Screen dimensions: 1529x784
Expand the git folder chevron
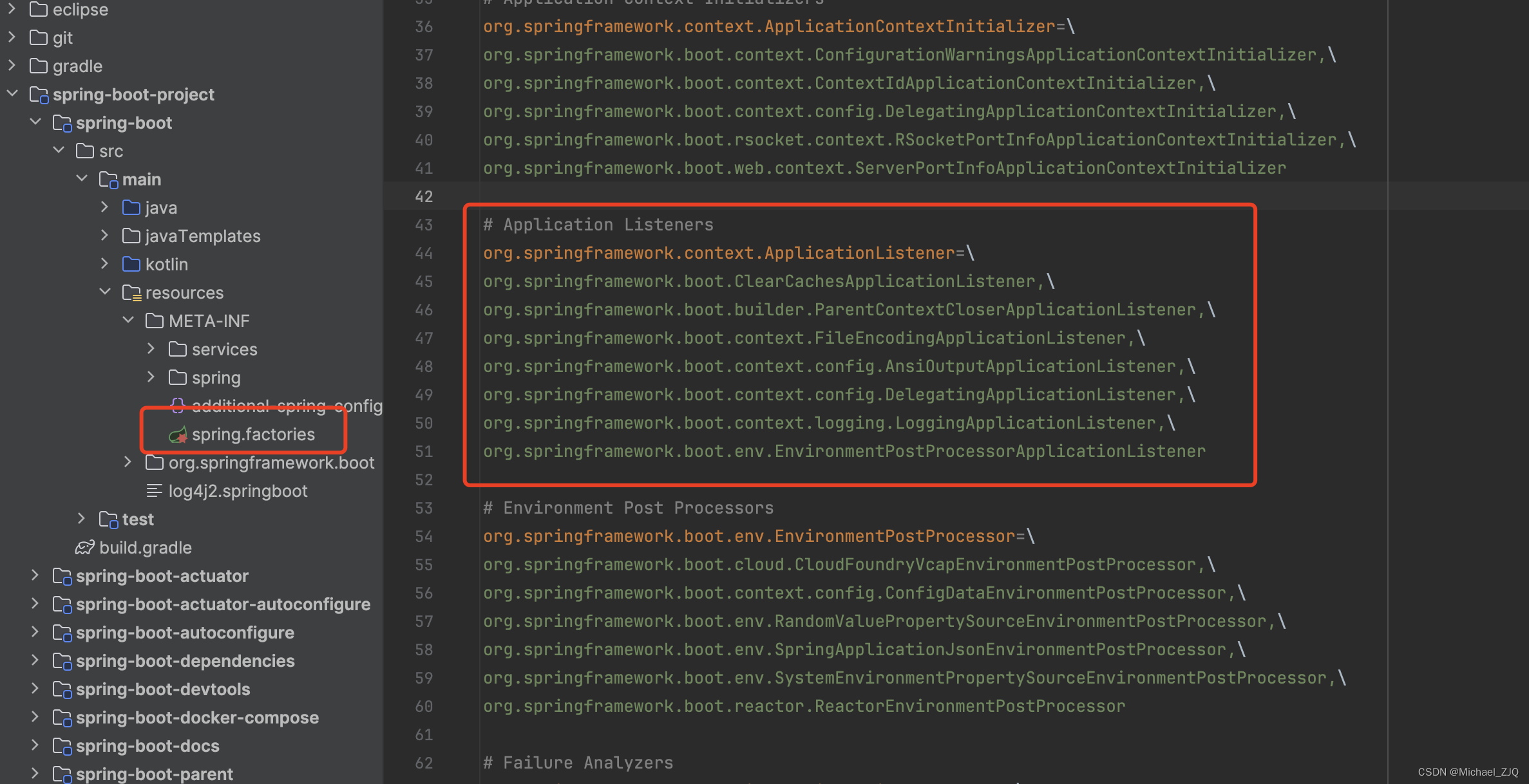pyautogui.click(x=12, y=37)
